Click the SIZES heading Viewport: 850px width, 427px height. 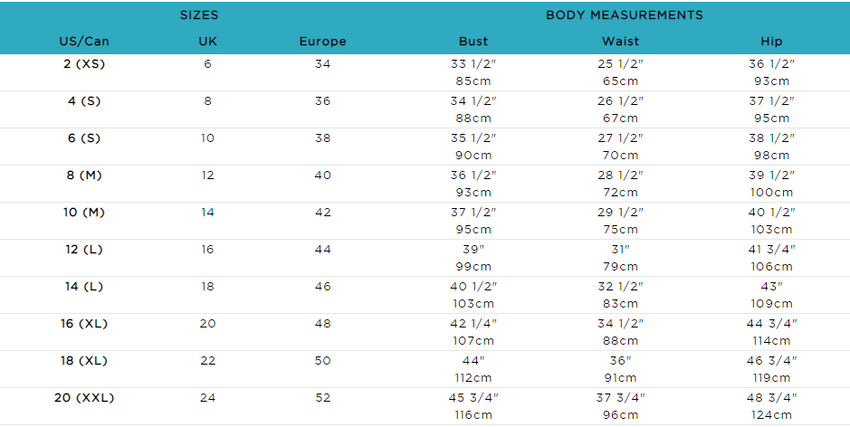[199, 15]
